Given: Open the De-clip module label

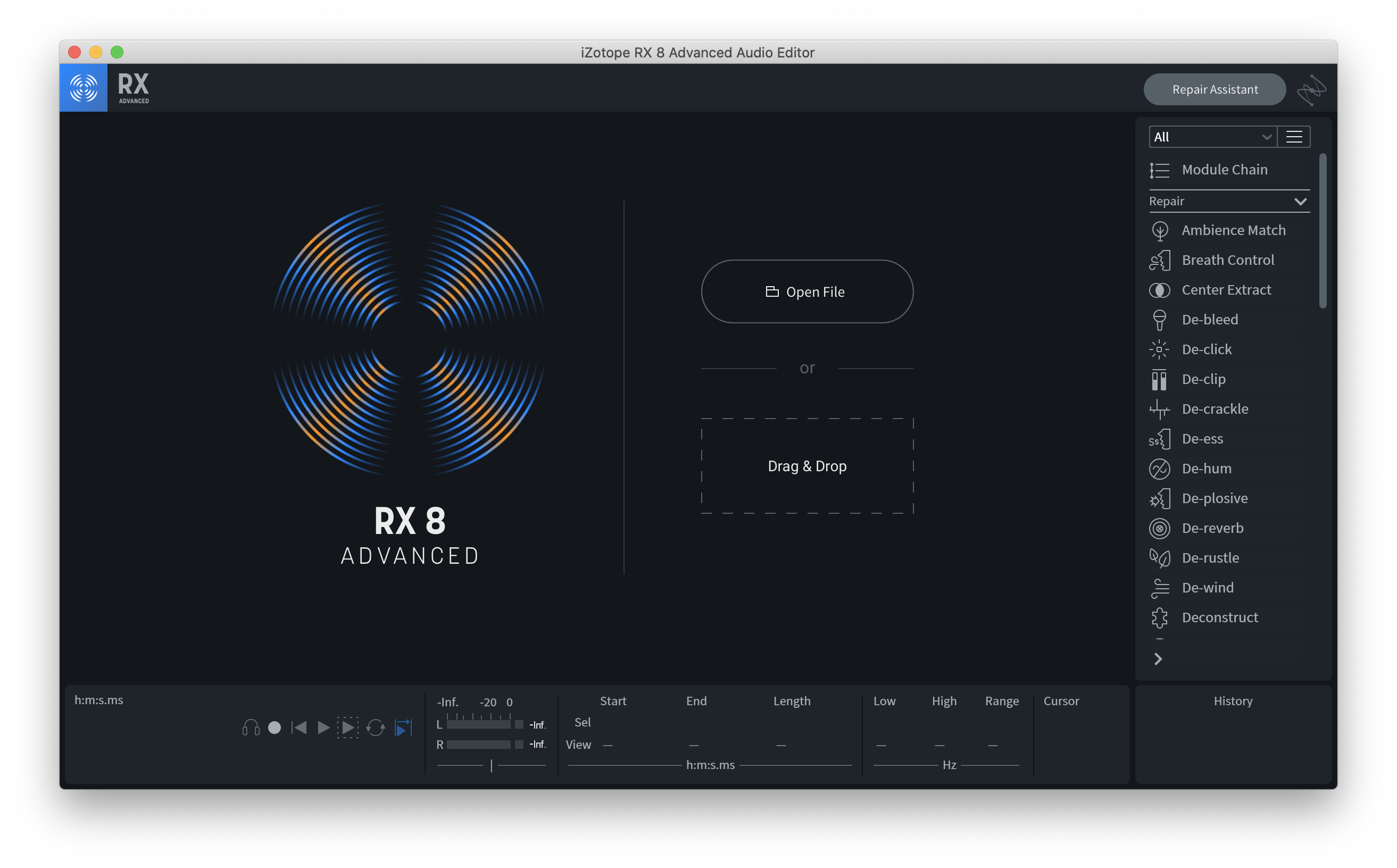Looking at the screenshot, I should click(x=1203, y=379).
